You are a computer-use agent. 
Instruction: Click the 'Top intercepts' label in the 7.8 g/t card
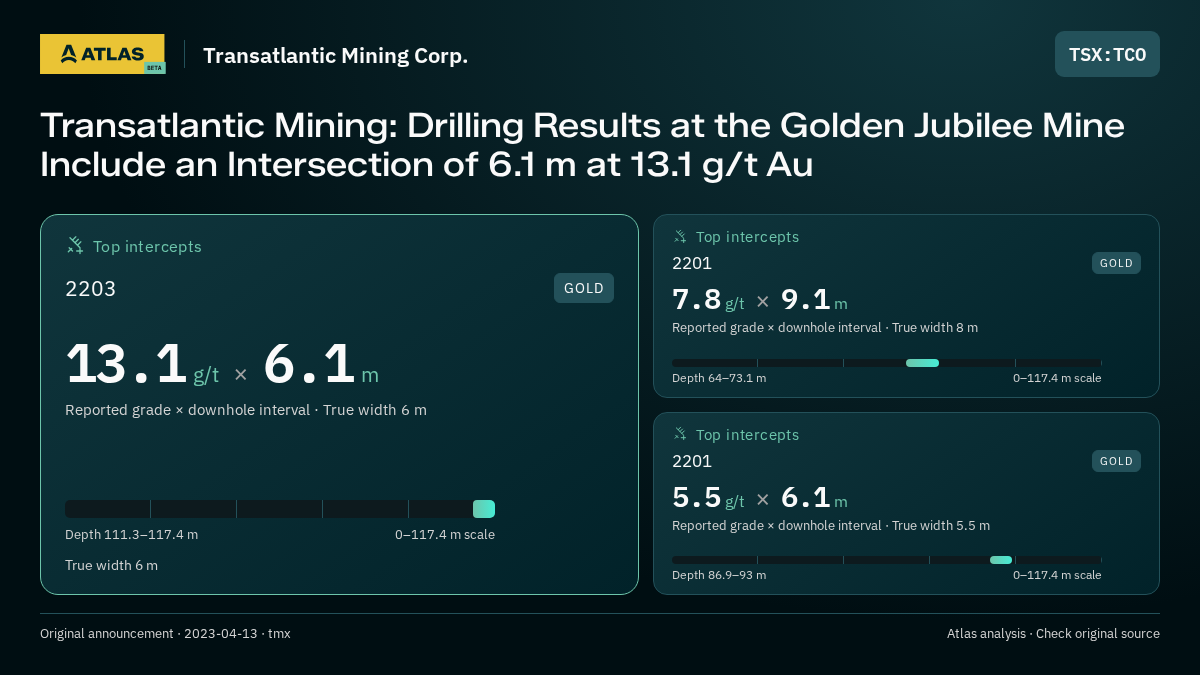pos(747,237)
